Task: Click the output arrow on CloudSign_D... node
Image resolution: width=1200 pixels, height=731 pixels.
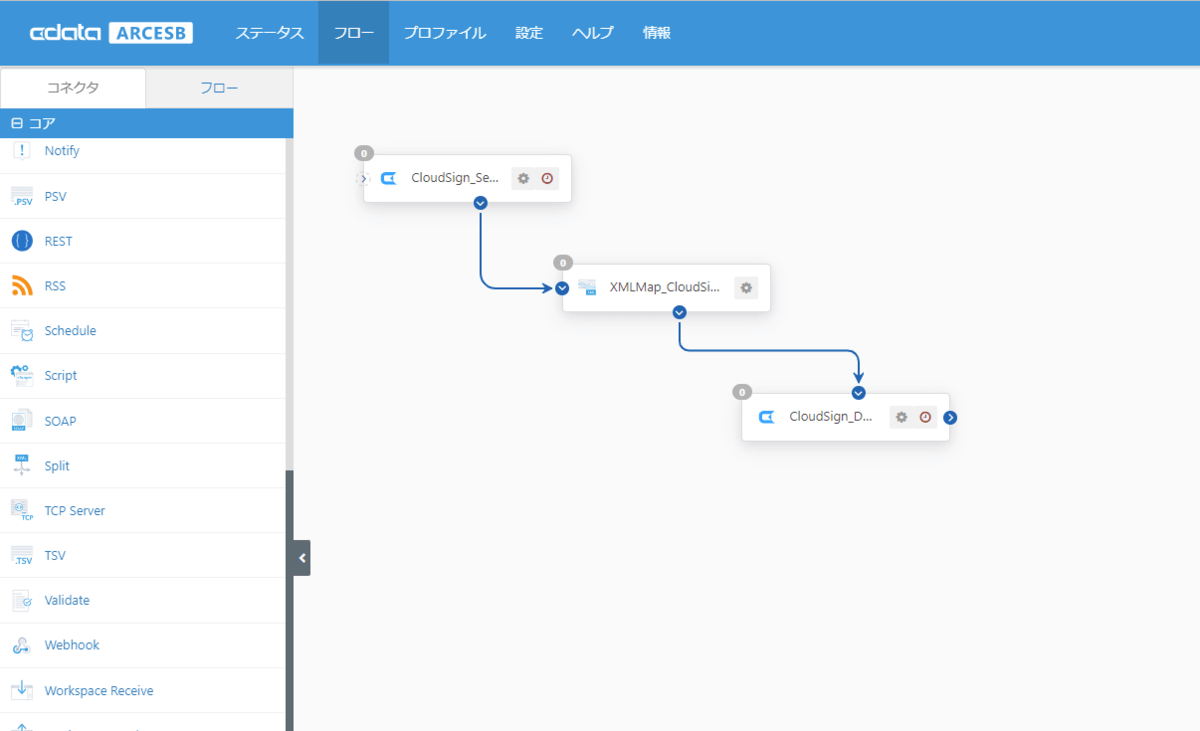Action: pos(950,418)
